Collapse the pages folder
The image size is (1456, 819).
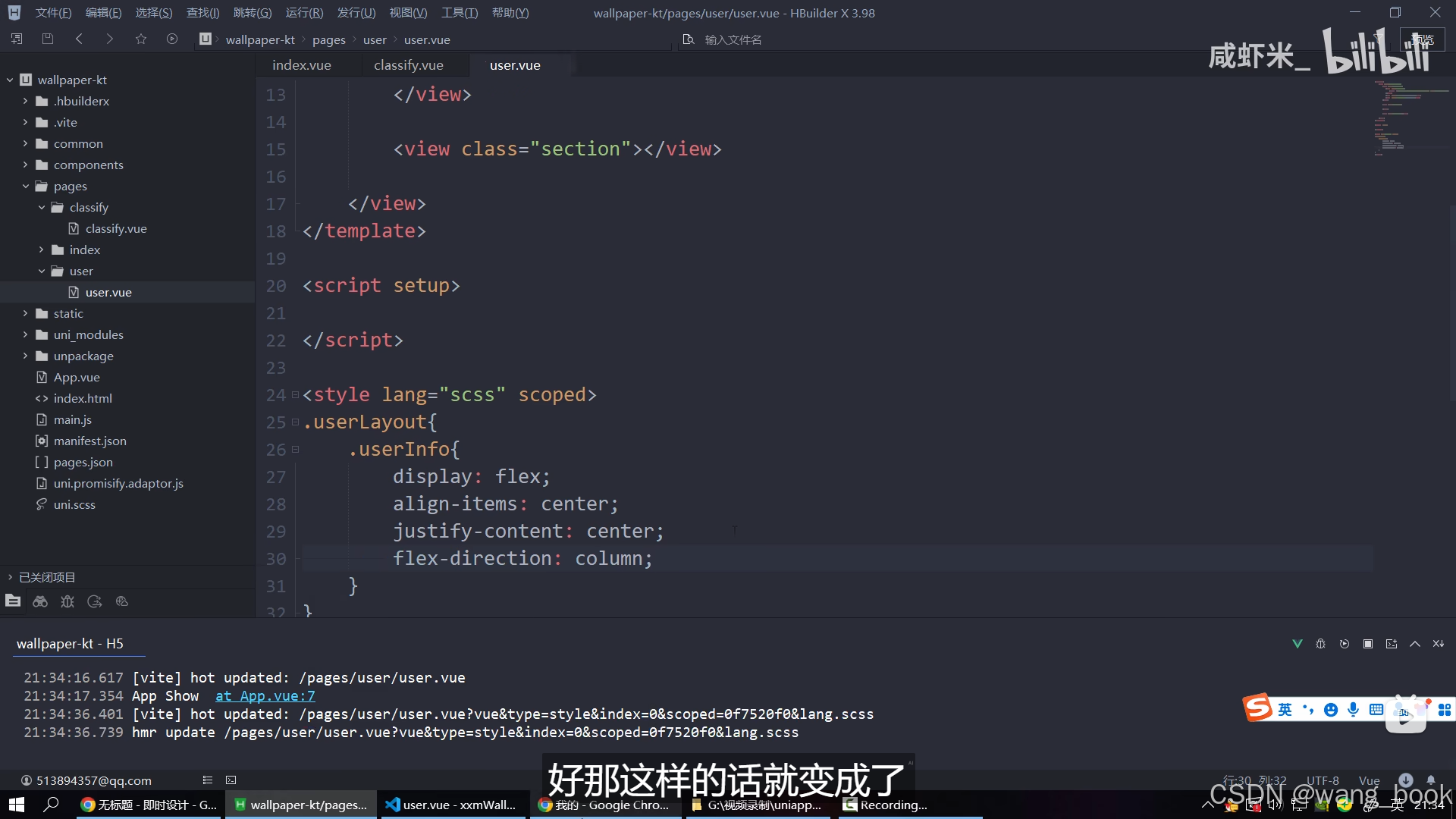tap(25, 186)
